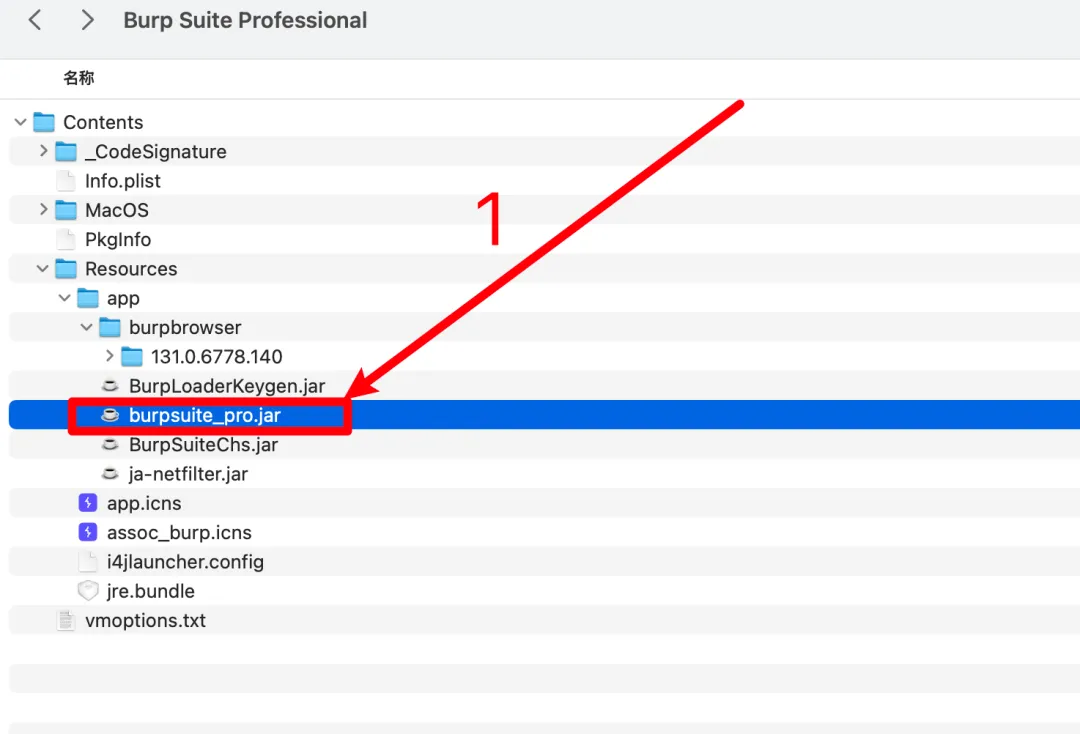Click the BurpLoaderKeygen.jar Java icon
Image resolution: width=1080 pixels, height=734 pixels.
(x=110, y=386)
